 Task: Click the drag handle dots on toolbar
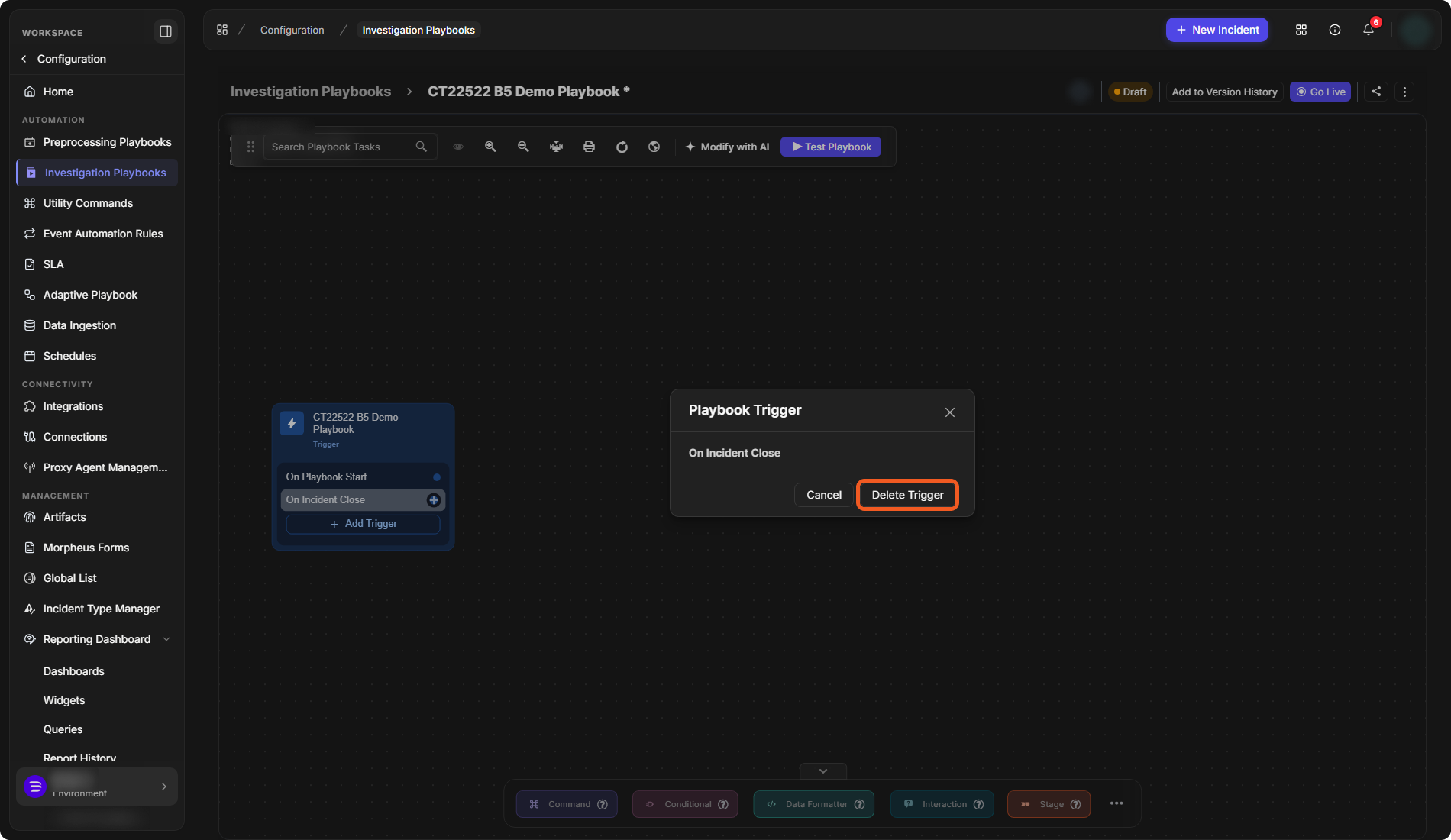(x=250, y=147)
